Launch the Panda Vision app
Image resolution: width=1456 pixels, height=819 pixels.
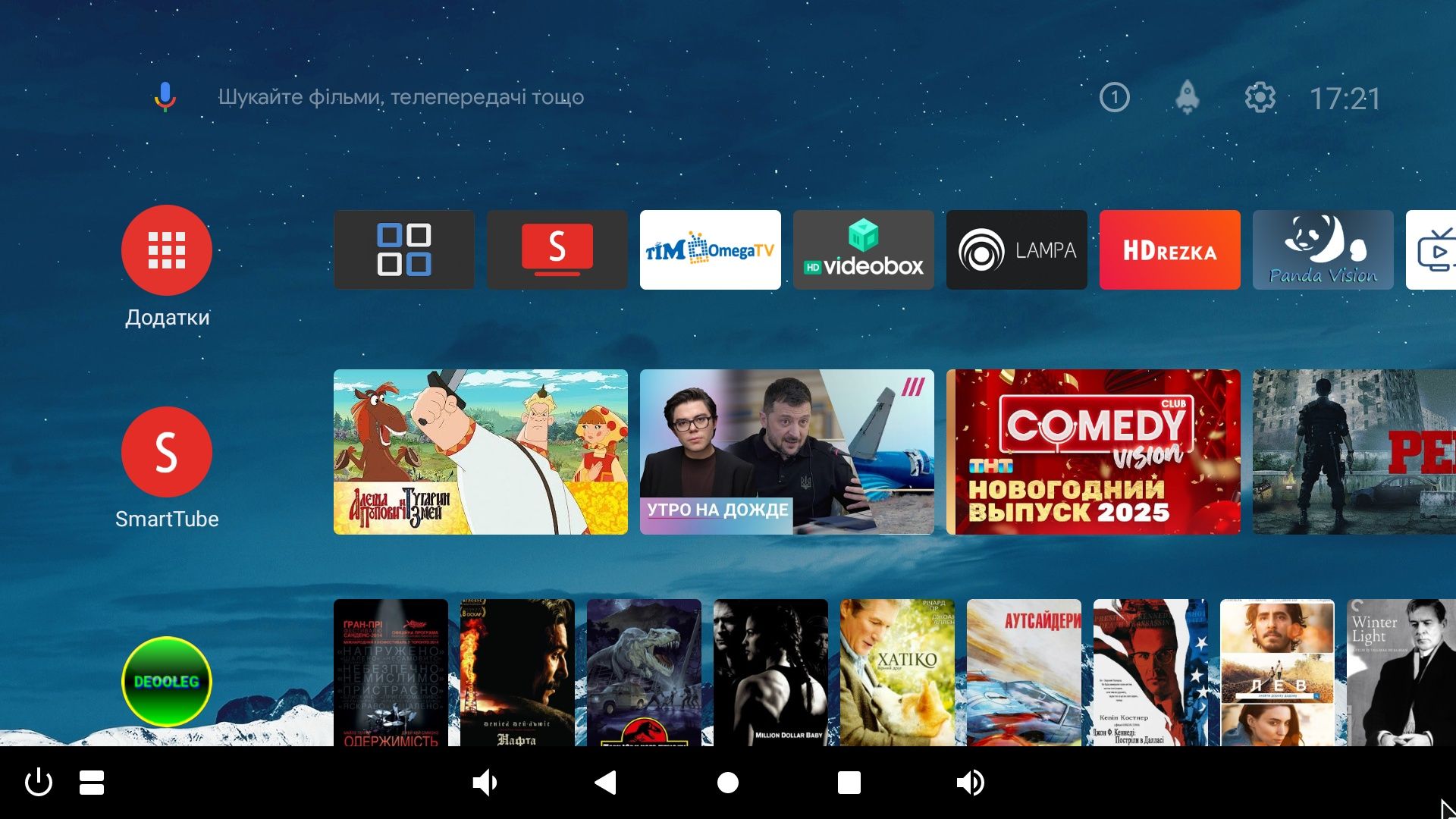pos(1323,249)
